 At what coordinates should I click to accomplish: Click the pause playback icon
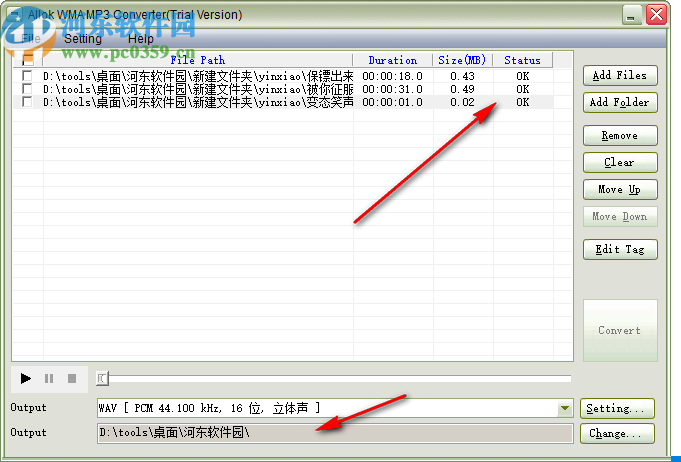(x=49, y=379)
